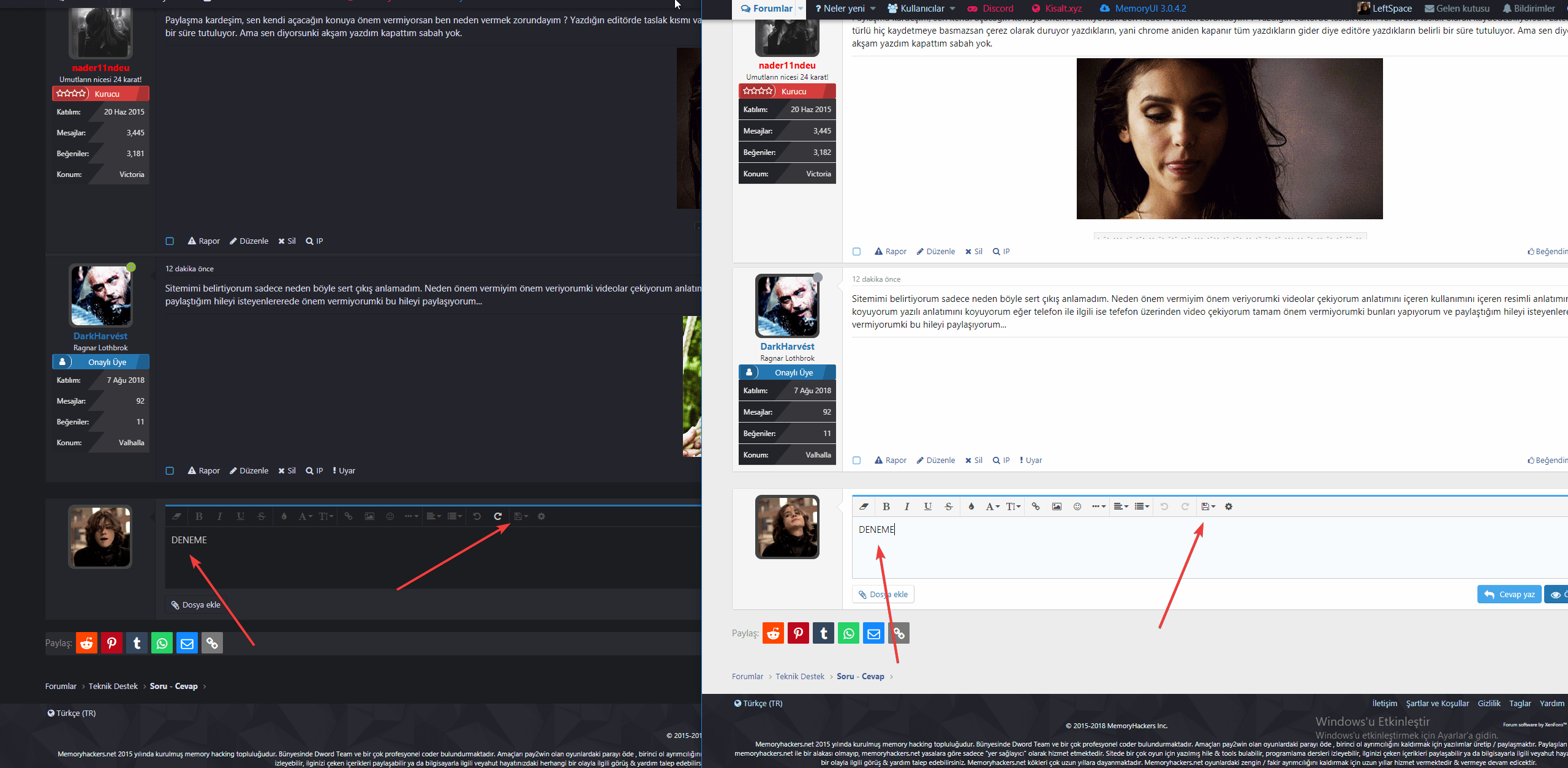Share via WhatsApp in the dark-theme window
Screen dimensions: 1568x768
coord(162,643)
